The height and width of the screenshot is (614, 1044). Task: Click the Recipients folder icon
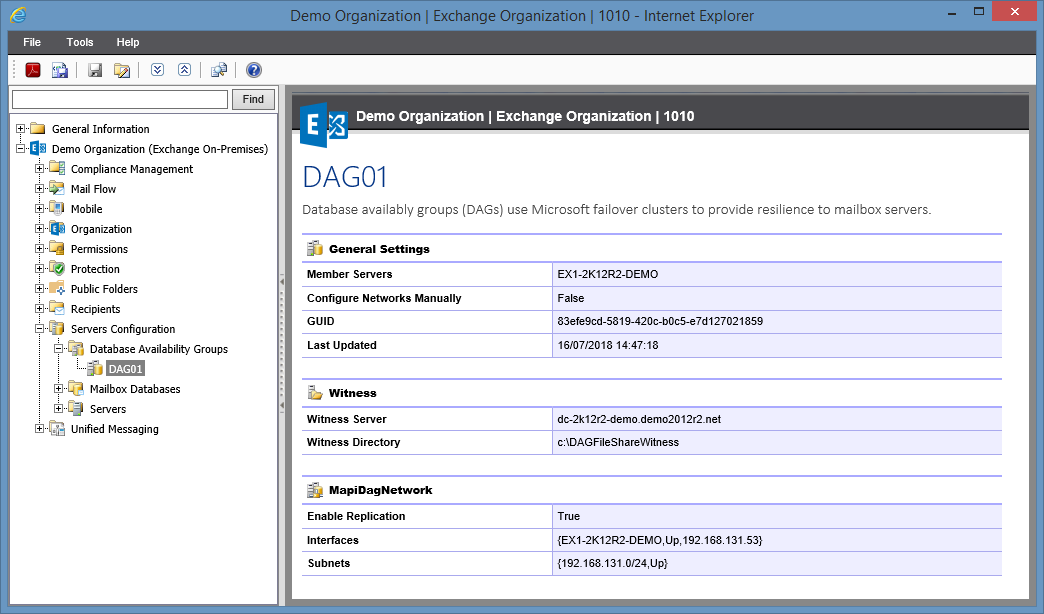pos(57,308)
